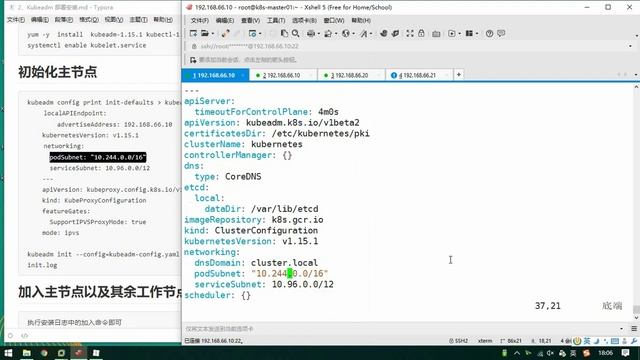The width and height of the screenshot is (640, 360).
Task: Open Xshell 查看(V) menu
Action: 250,20
